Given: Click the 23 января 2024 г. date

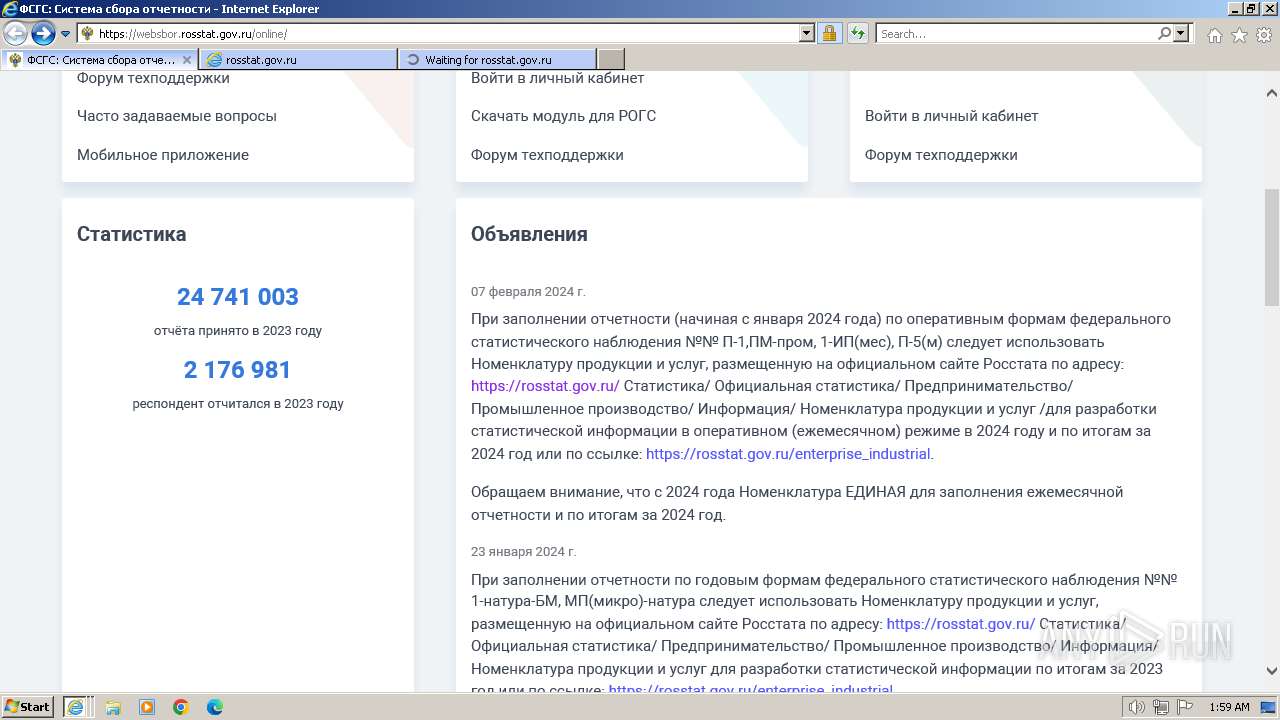Looking at the screenshot, I should [524, 552].
